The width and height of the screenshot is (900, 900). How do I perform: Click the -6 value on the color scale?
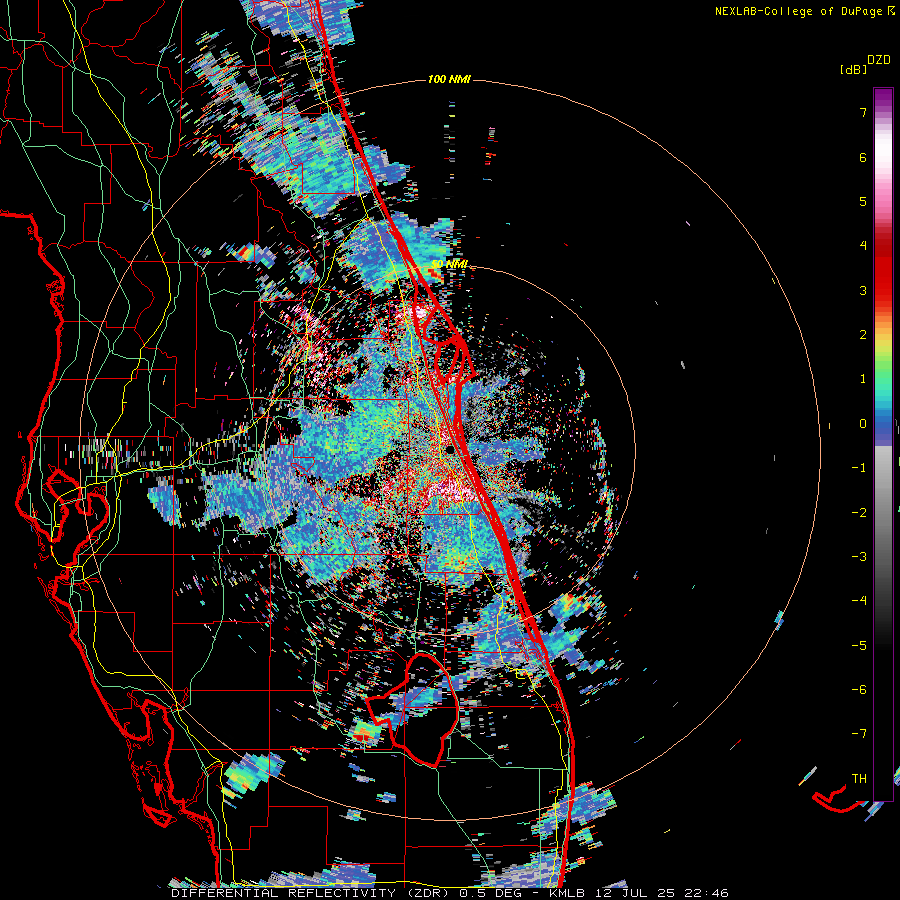(859, 689)
